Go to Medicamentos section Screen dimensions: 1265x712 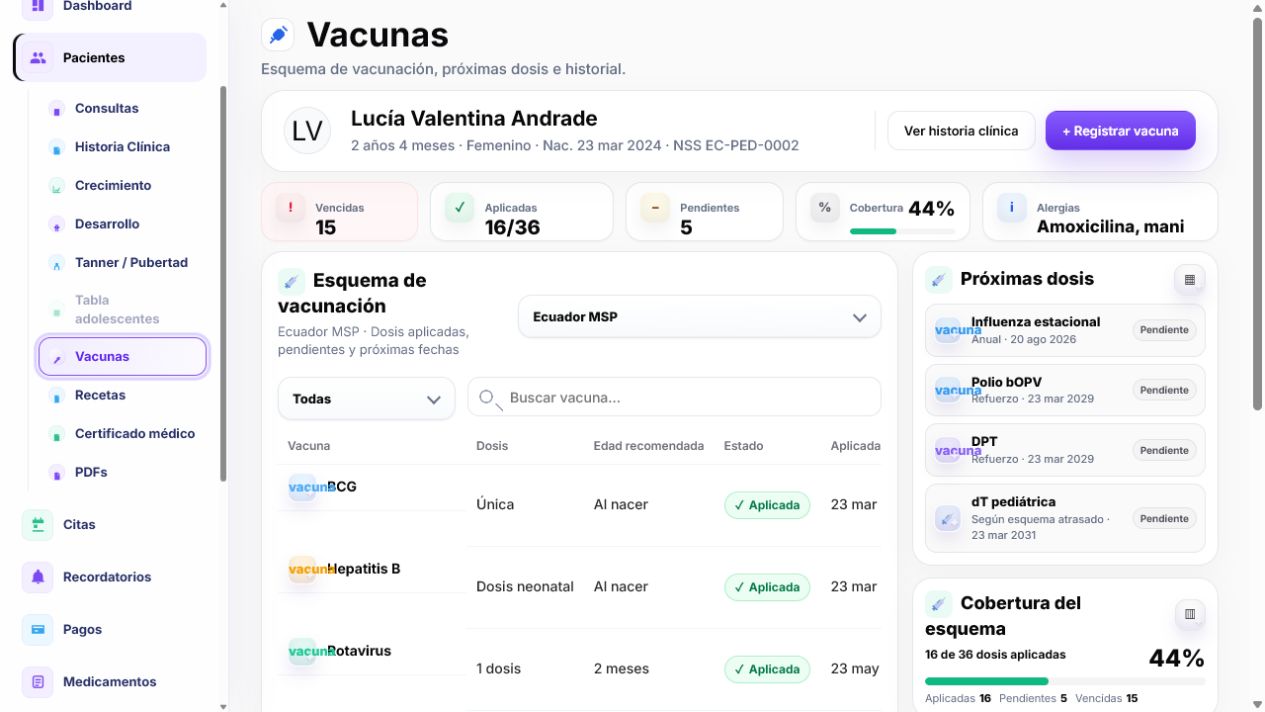pyautogui.click(x=110, y=682)
